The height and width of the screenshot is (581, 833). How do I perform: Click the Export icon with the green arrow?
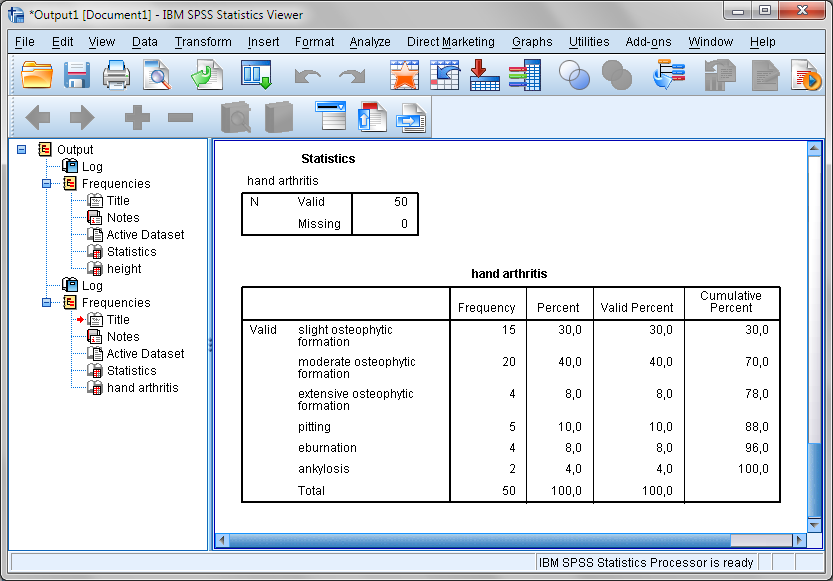207,75
